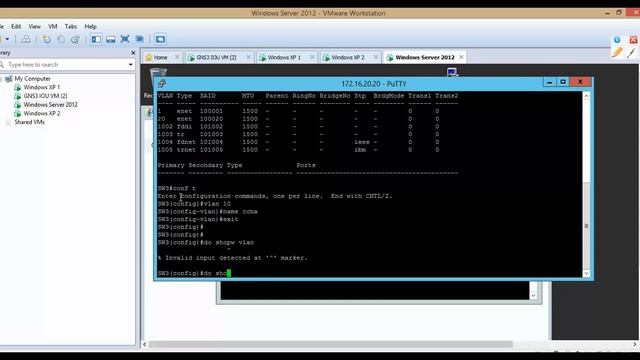640x360 pixels.
Task: Click the VM view left scroll arrow
Action: [x=144, y=344]
